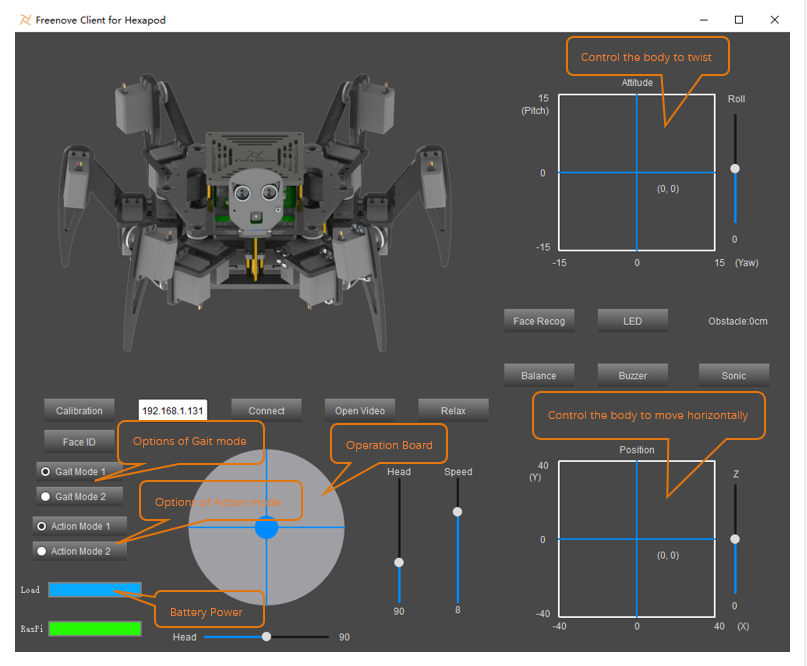Click the Z slider handle

pyautogui.click(x=735, y=539)
